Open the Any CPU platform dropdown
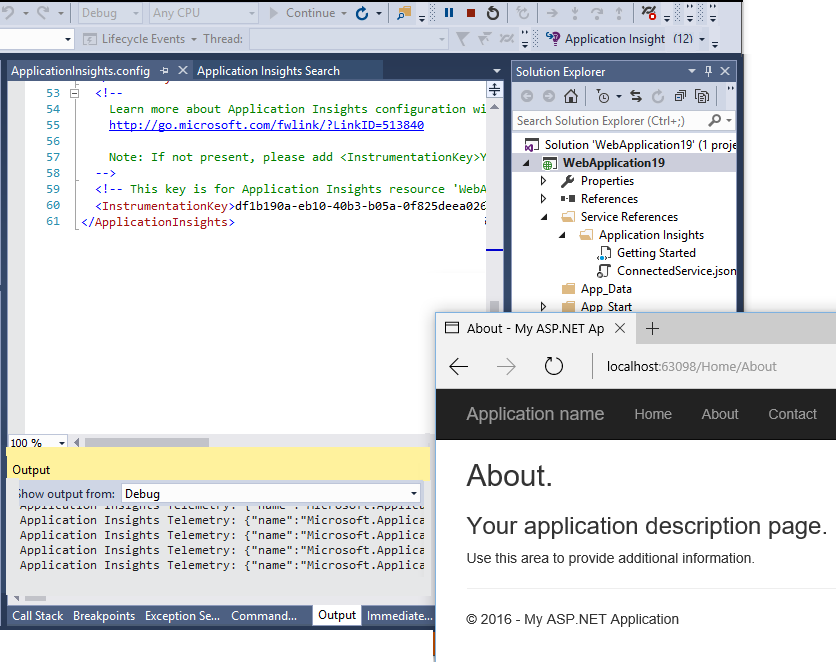 202,14
